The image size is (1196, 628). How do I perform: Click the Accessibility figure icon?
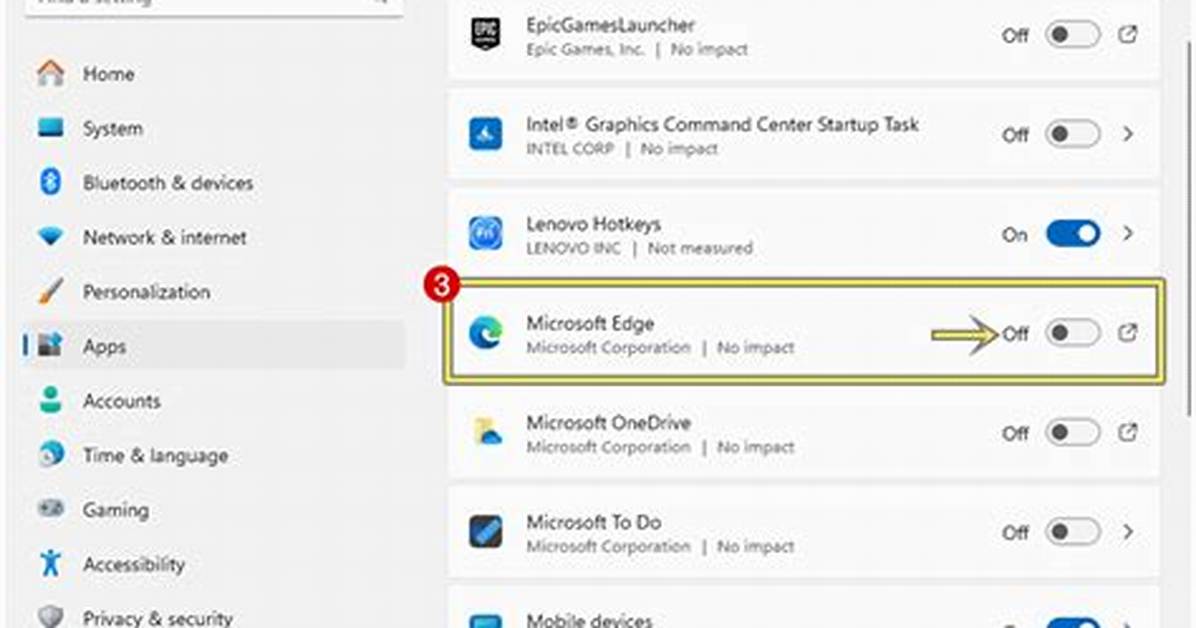pos(50,563)
